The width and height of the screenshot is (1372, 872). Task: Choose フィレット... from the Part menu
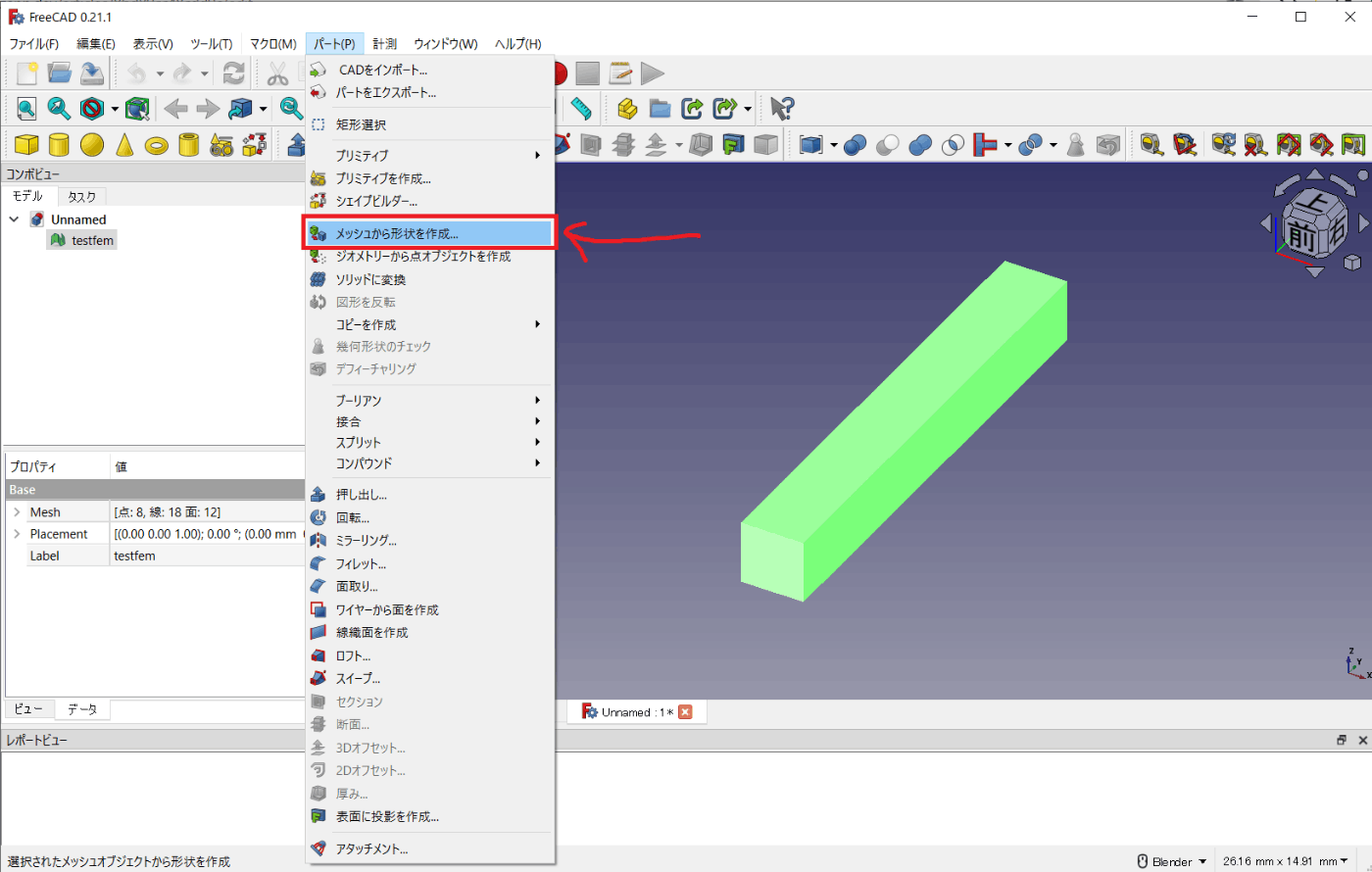(430, 563)
